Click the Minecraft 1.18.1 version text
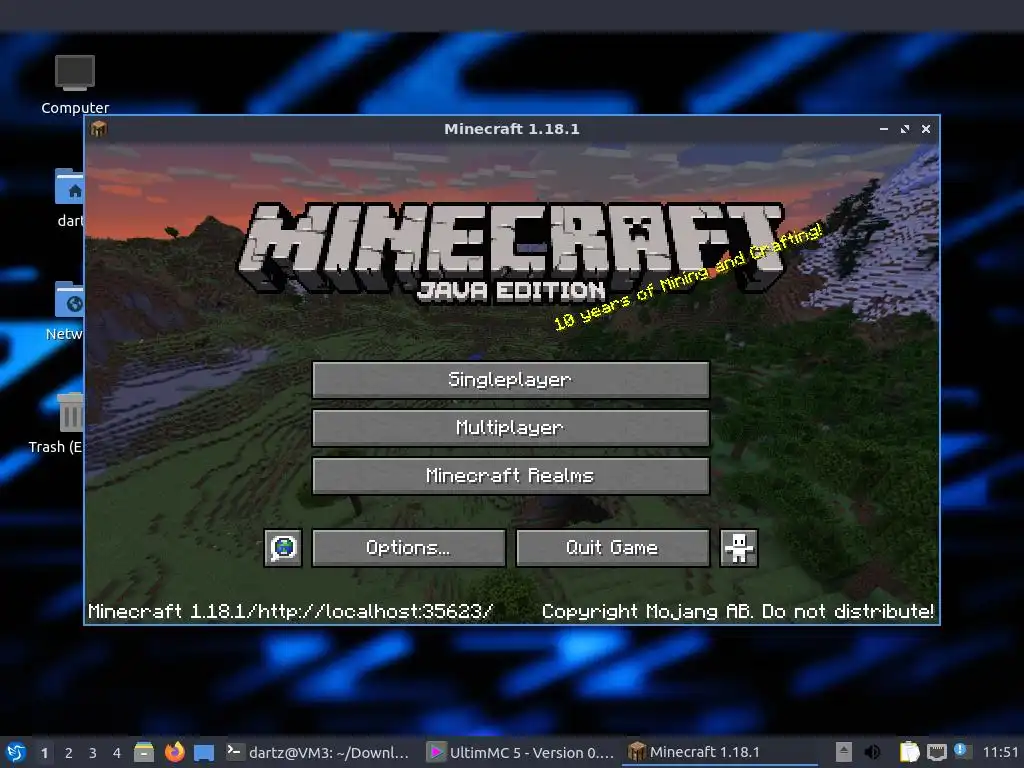Viewport: 1024px width, 768px height. 291,611
